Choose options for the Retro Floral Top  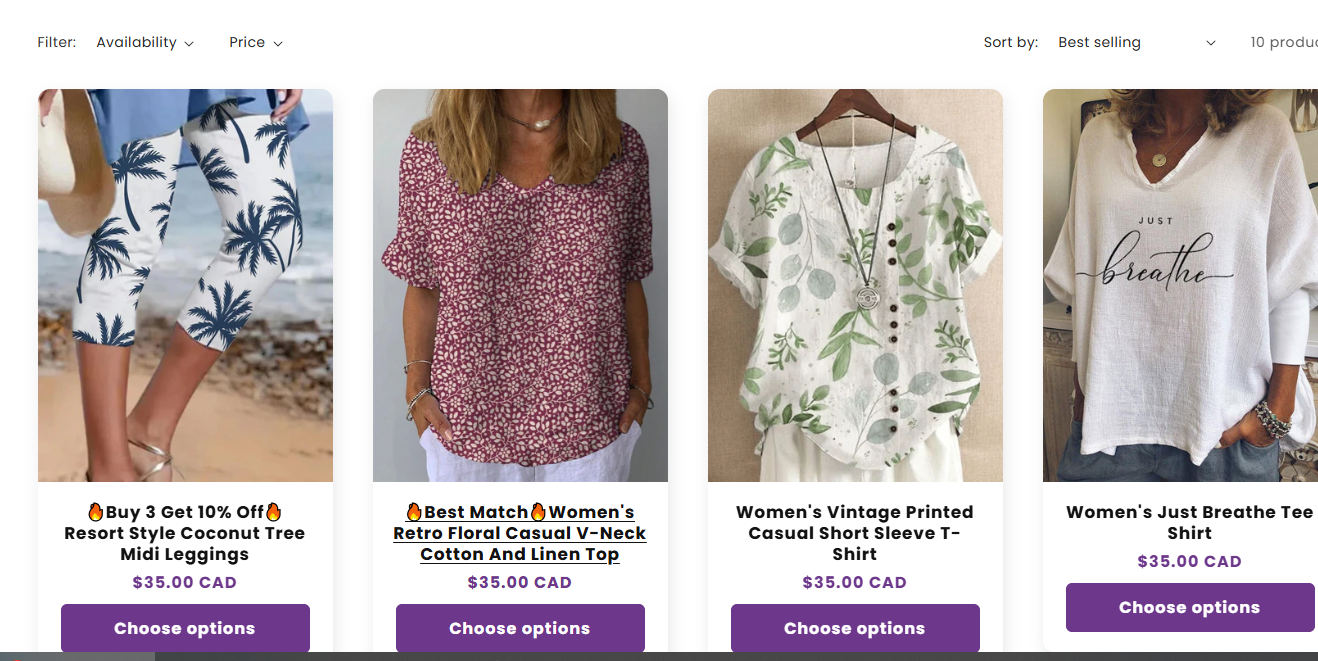520,628
